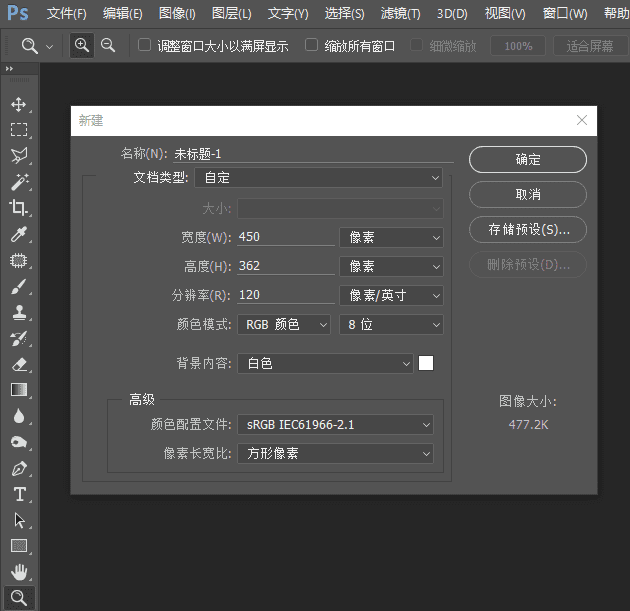
Task: Open the 背景内容 dropdown
Action: [x=325, y=363]
